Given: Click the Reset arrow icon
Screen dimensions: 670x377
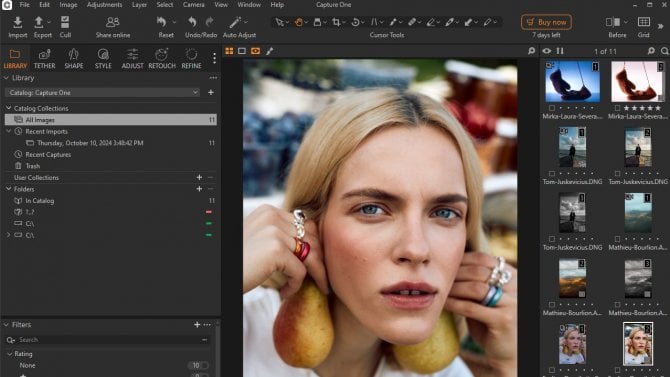Looking at the screenshot, I should 162,22.
